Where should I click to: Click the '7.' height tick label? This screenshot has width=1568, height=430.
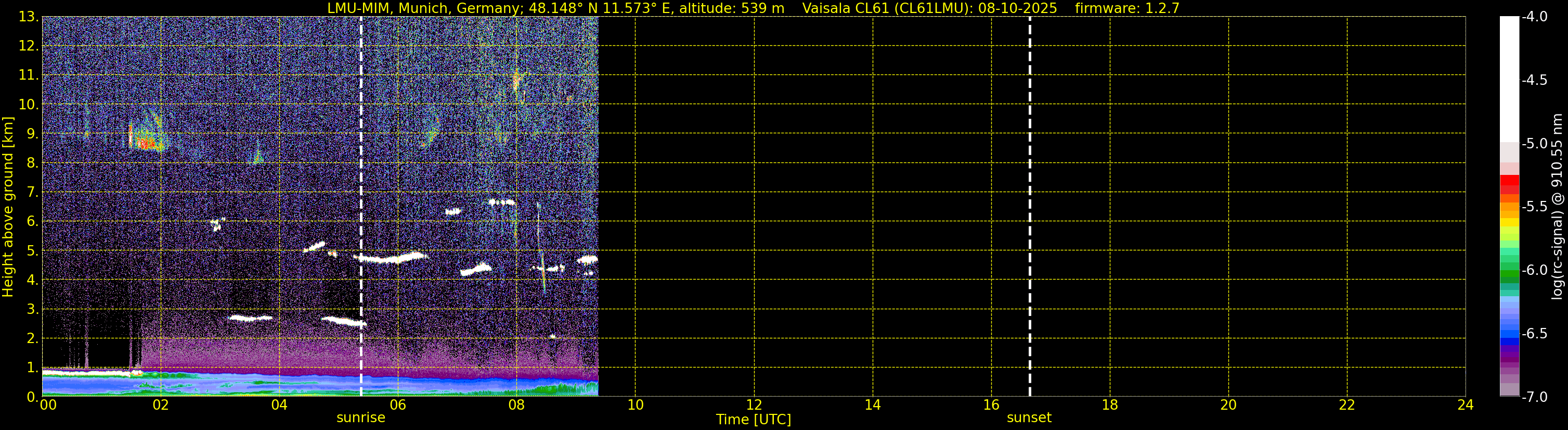(x=32, y=192)
